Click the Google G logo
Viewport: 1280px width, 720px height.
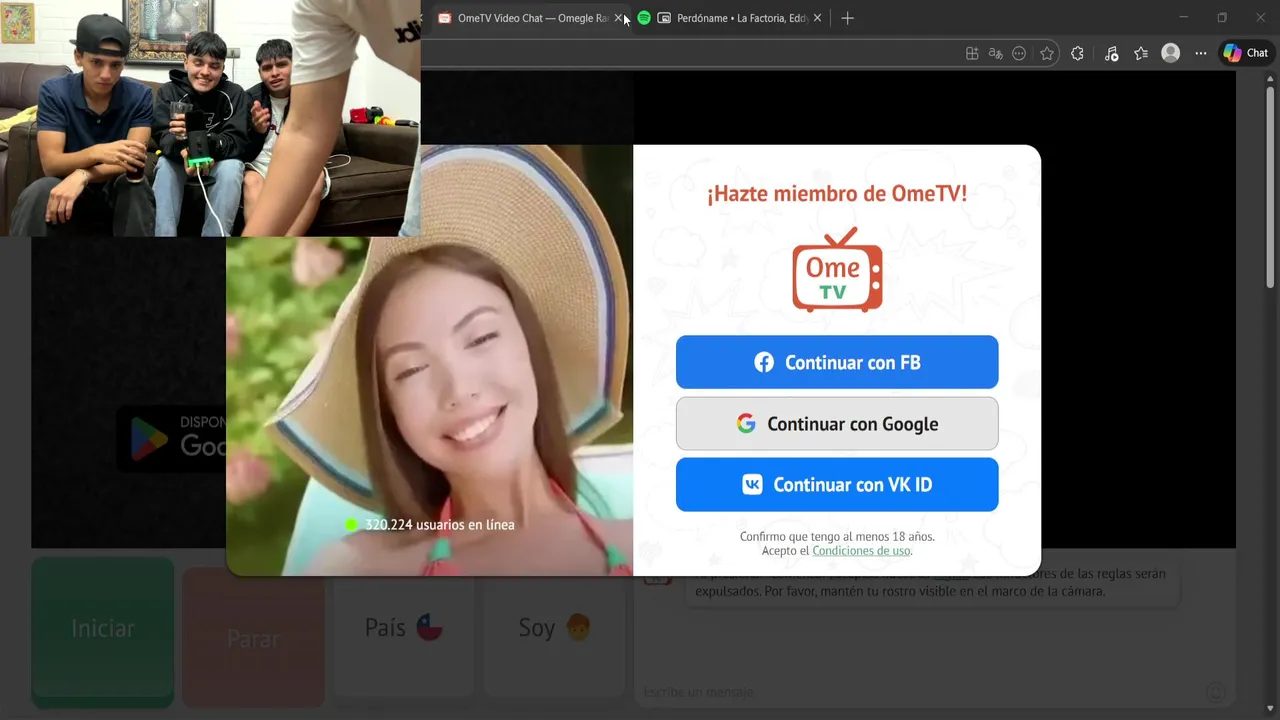746,423
